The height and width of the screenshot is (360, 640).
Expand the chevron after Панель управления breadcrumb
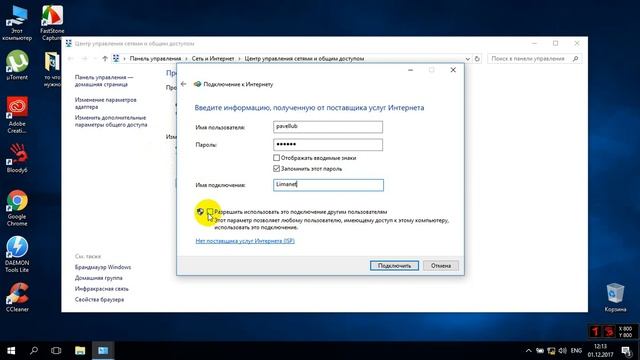point(186,59)
